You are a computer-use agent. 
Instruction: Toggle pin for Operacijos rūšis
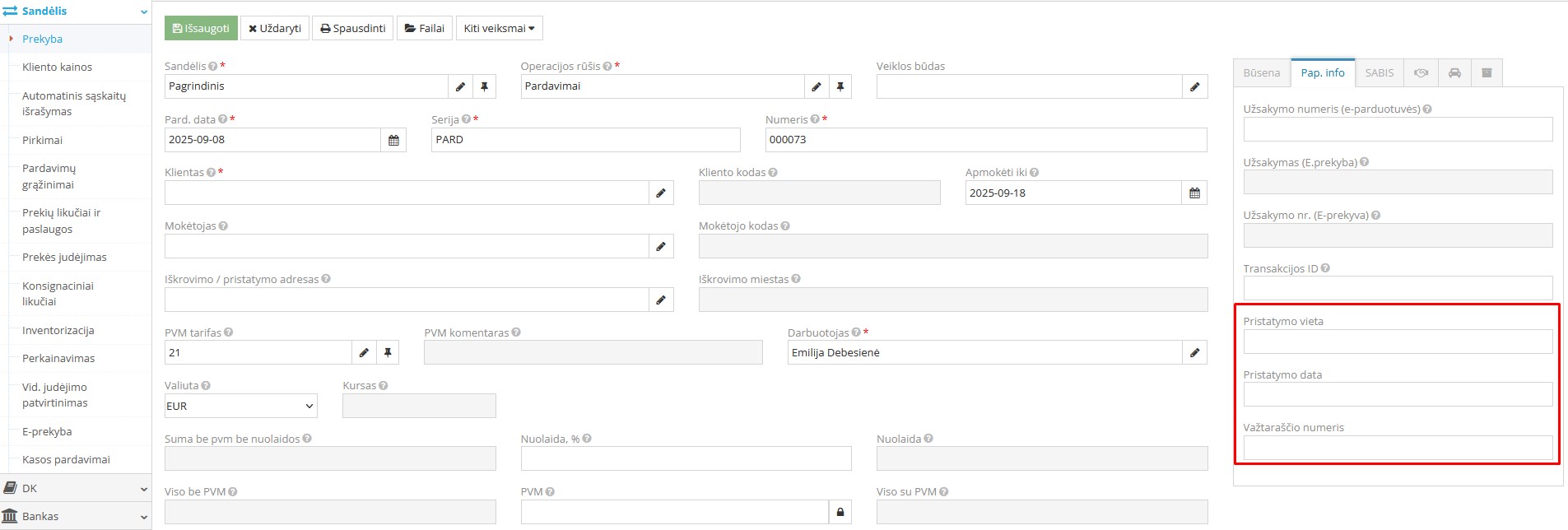(840, 86)
